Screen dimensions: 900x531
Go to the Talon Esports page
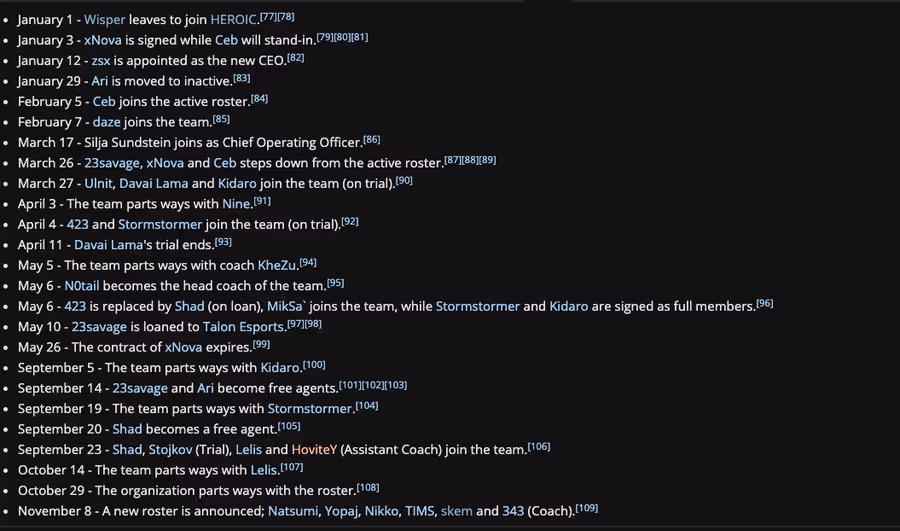(243, 327)
